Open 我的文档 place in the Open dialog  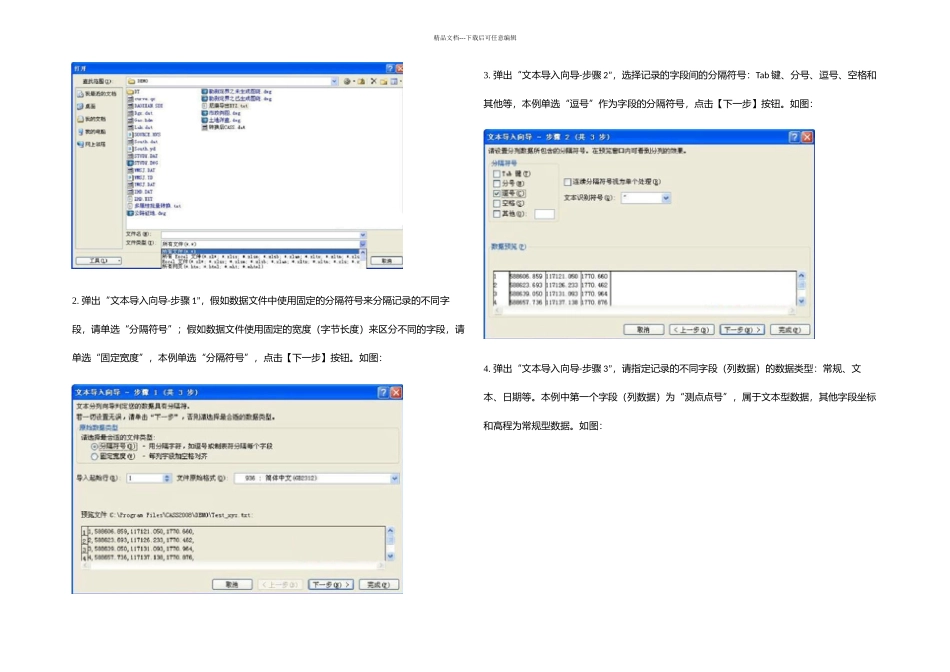click(x=91, y=119)
